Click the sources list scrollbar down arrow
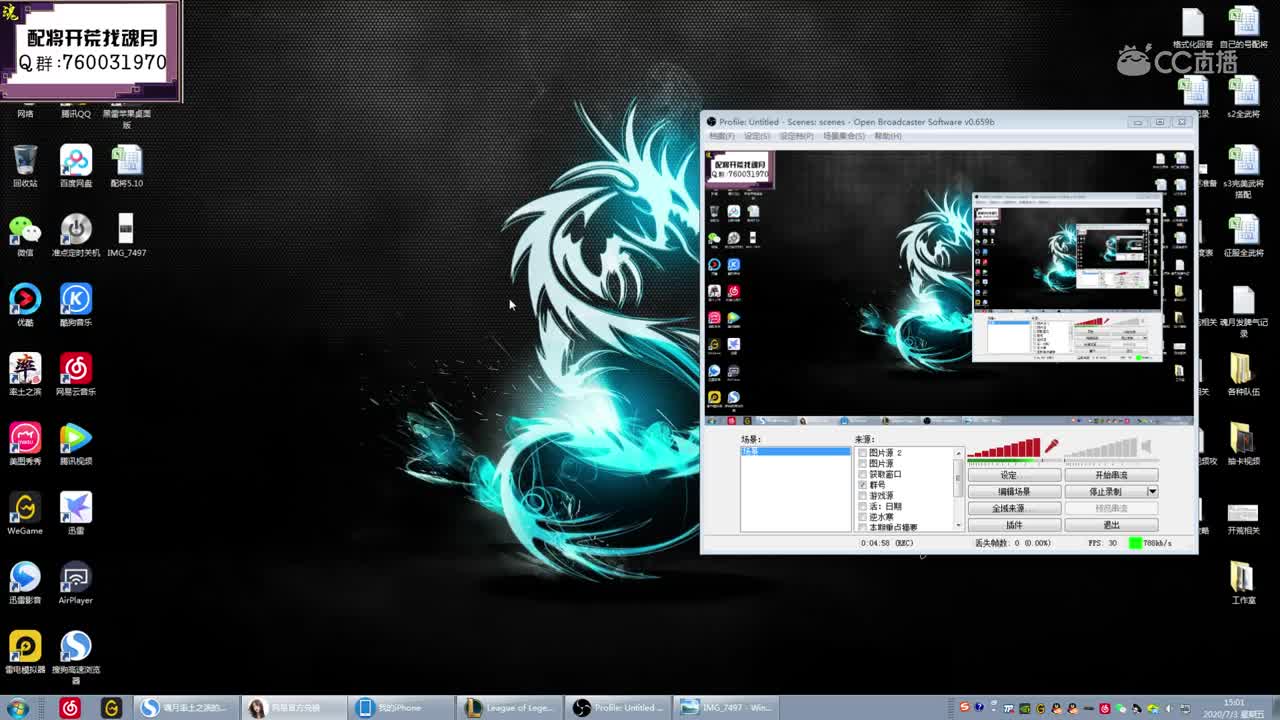 click(x=959, y=526)
